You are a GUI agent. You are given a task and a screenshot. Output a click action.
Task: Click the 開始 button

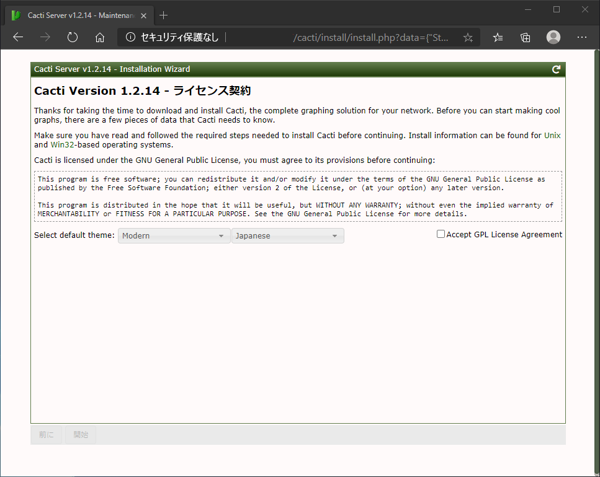tap(81, 435)
